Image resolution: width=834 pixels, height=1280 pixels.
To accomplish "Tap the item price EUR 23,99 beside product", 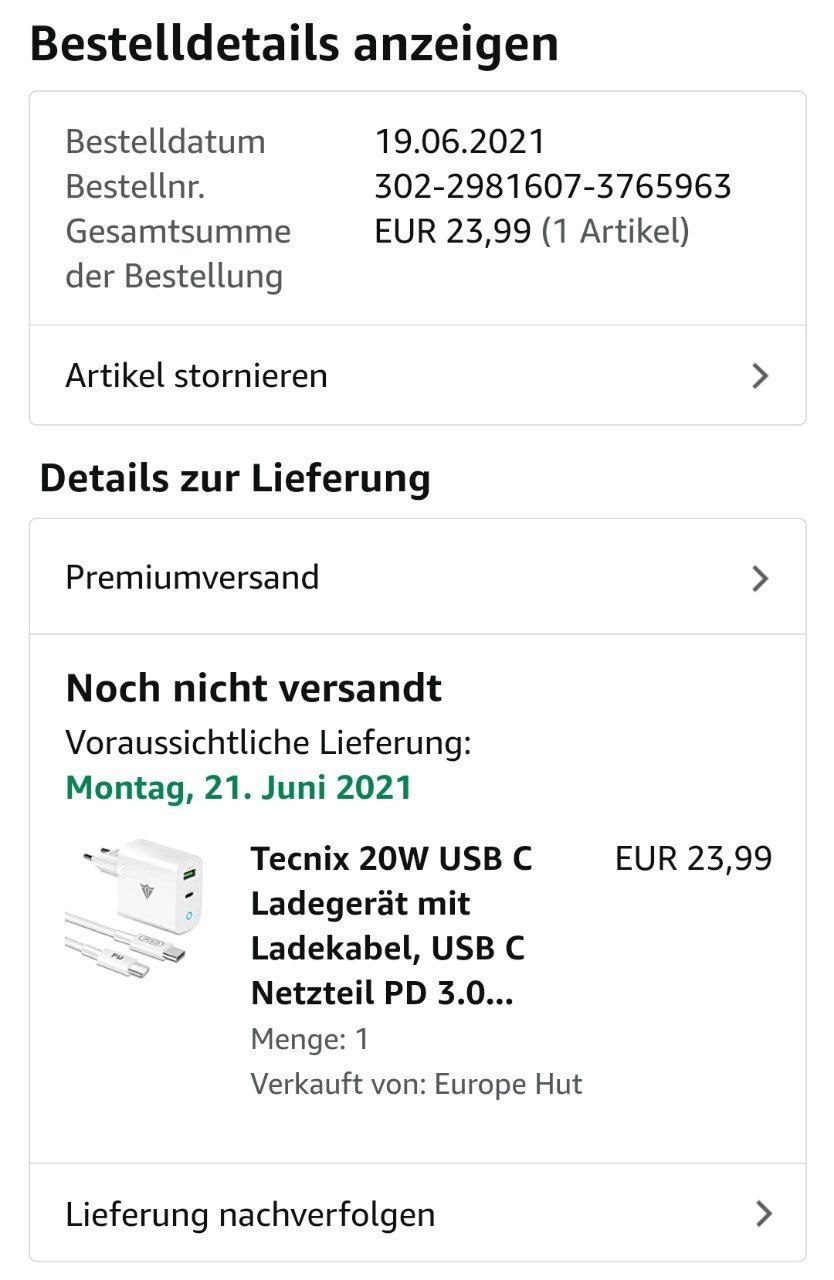I will click(693, 858).
